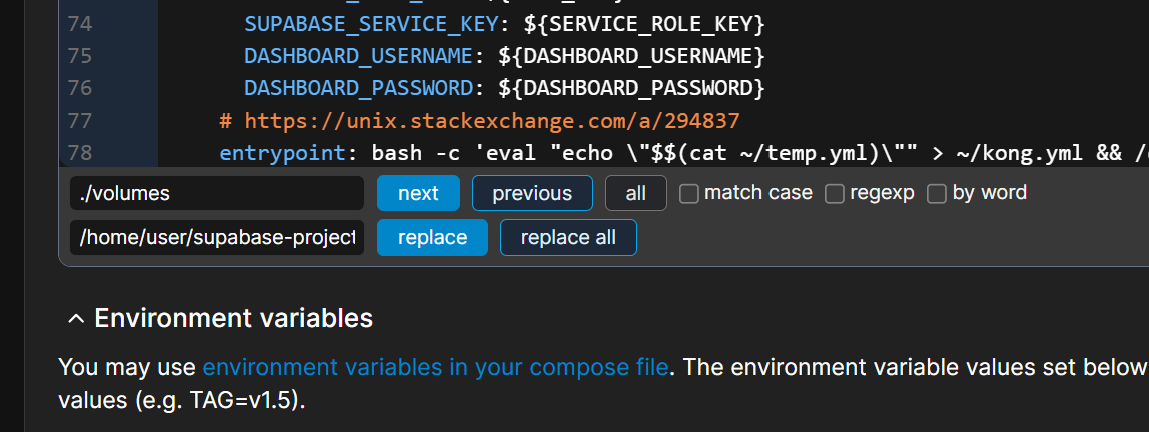Collapse the Environment variables chevron
This screenshot has width=1149, height=432.
pyautogui.click(x=75, y=319)
